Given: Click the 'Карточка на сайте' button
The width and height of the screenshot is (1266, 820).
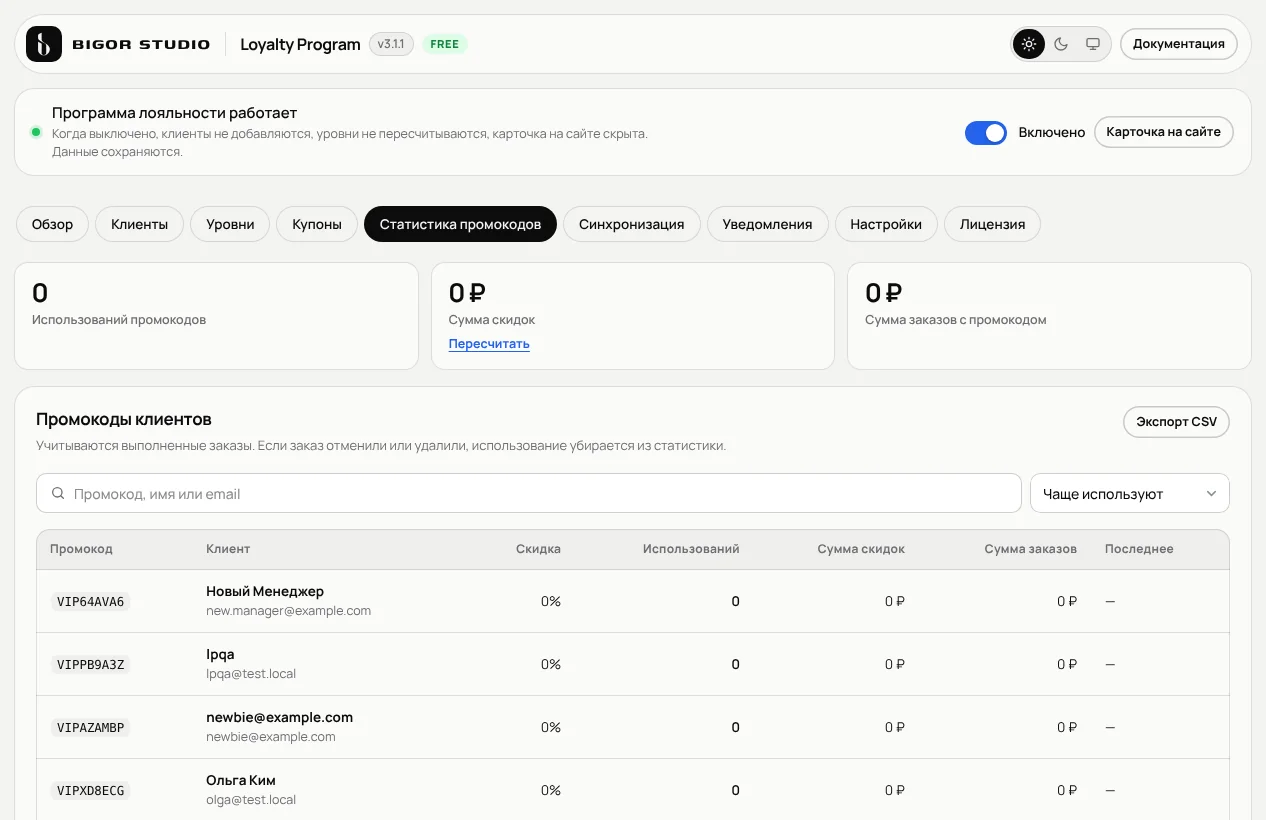Looking at the screenshot, I should 1164,132.
